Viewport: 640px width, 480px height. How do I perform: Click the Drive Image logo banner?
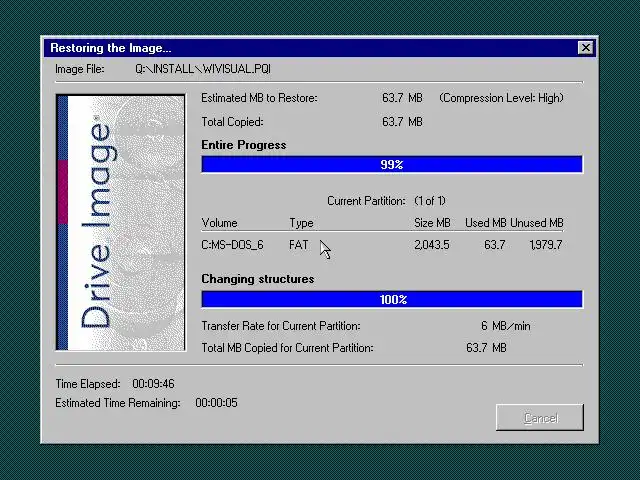[x=120, y=222]
